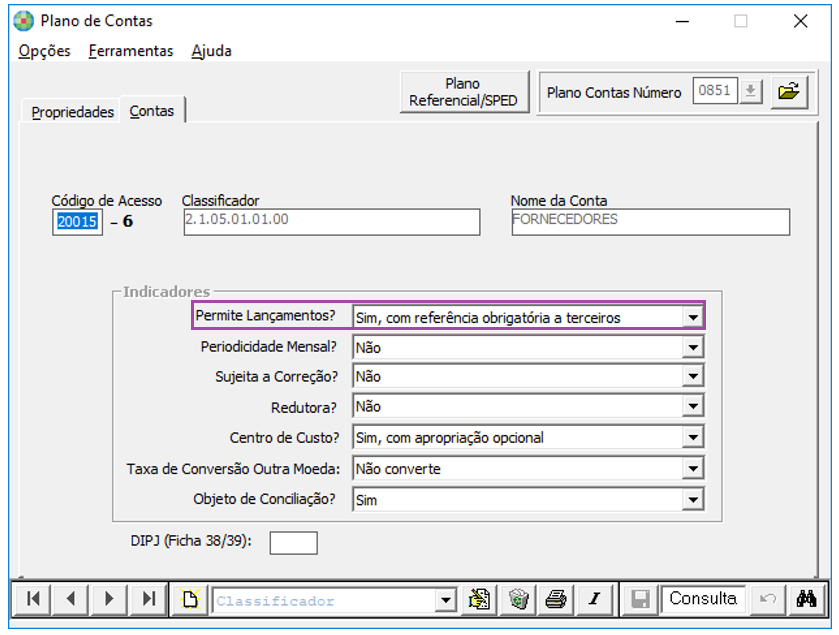Viewport: 839px width, 635px height.
Task: Delete record with trash bin icon
Action: 518,599
